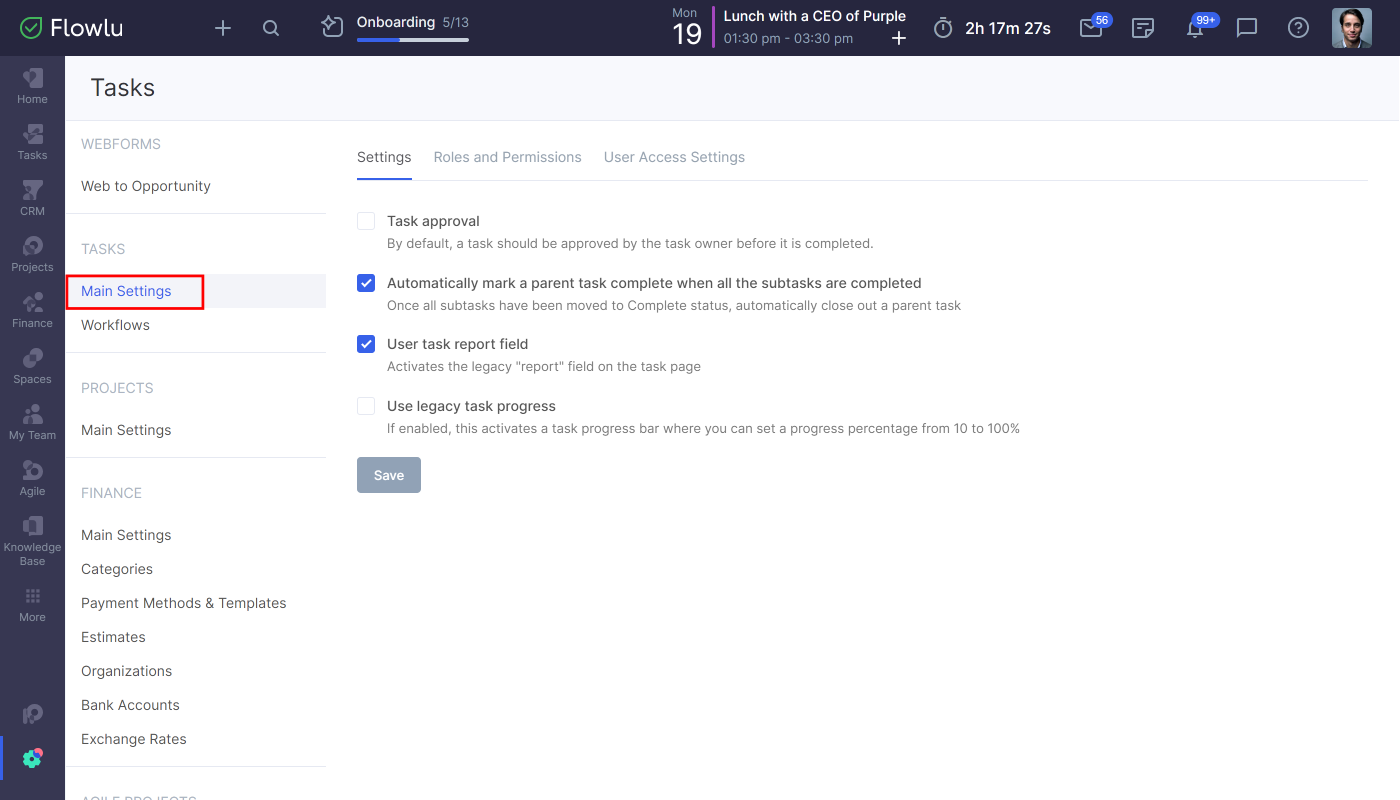
Task: Uncheck auto-complete parent task option
Action: tap(366, 283)
